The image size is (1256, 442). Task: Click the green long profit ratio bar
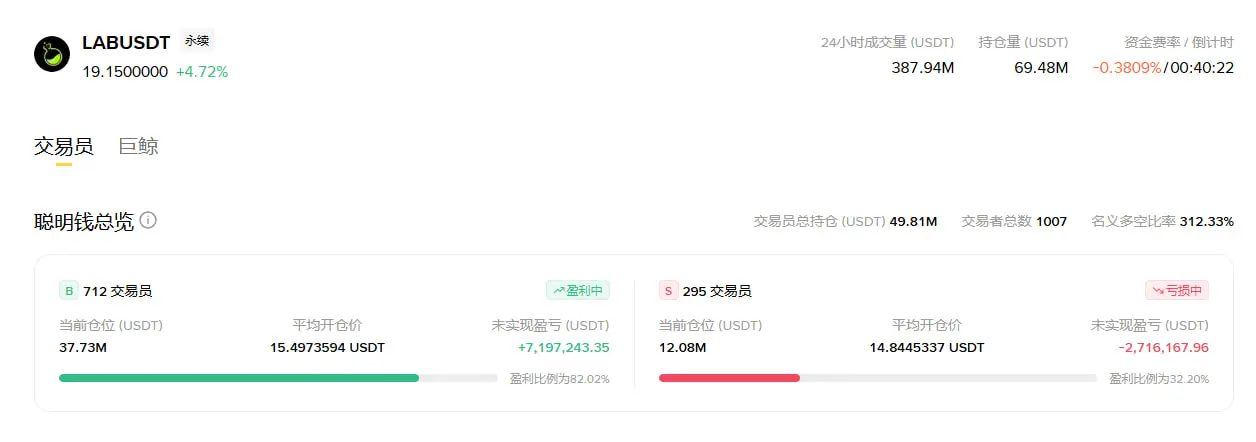(x=239, y=378)
